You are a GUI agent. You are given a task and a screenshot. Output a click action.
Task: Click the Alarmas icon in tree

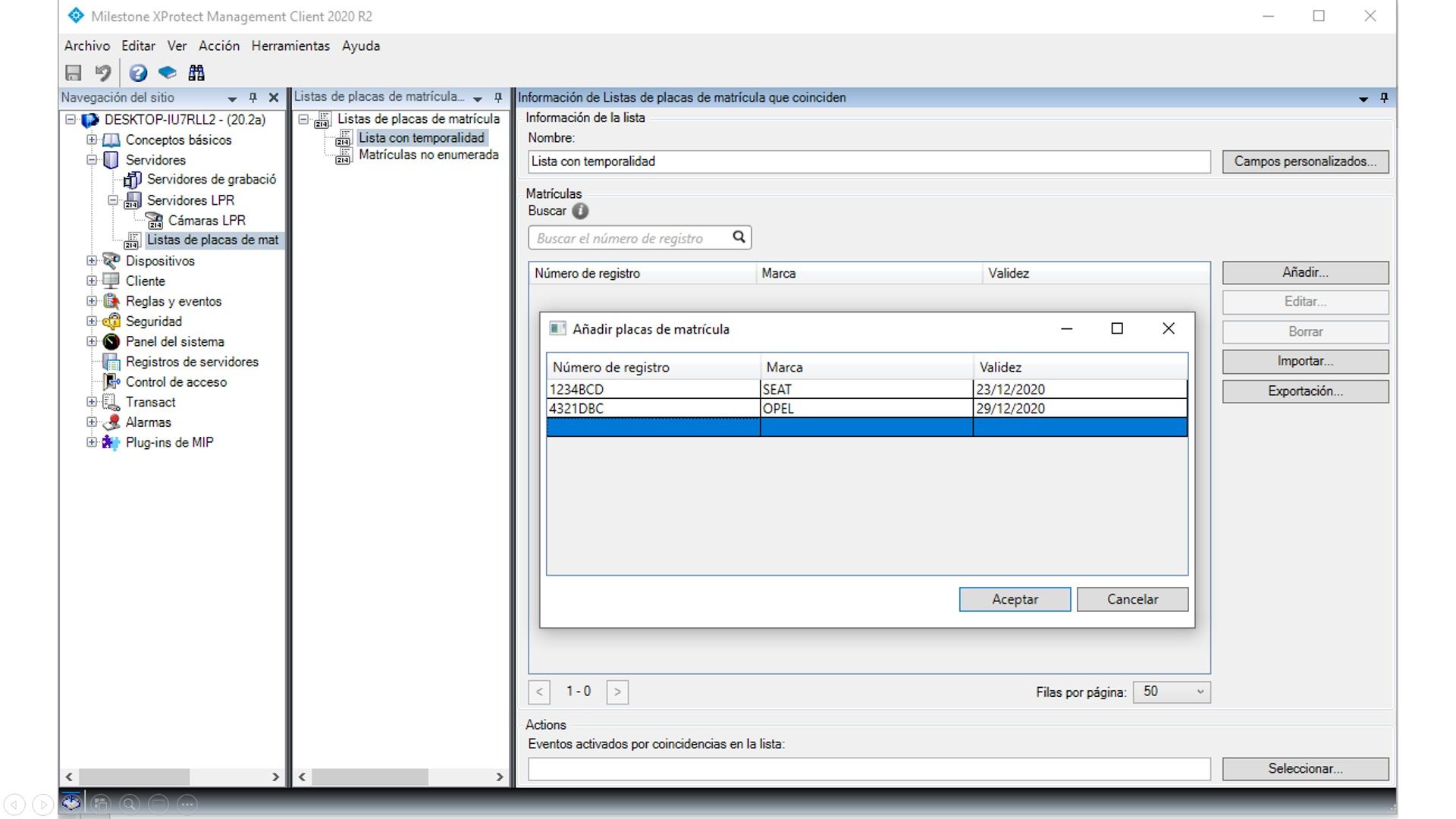(x=111, y=422)
